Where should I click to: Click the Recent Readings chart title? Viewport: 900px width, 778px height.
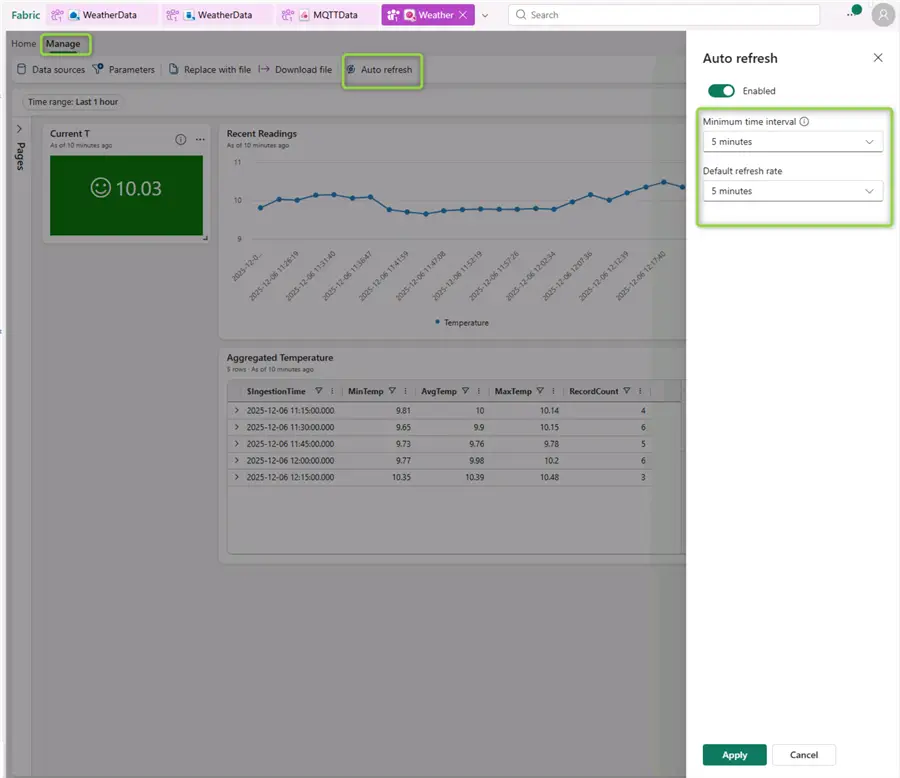[x=262, y=133]
